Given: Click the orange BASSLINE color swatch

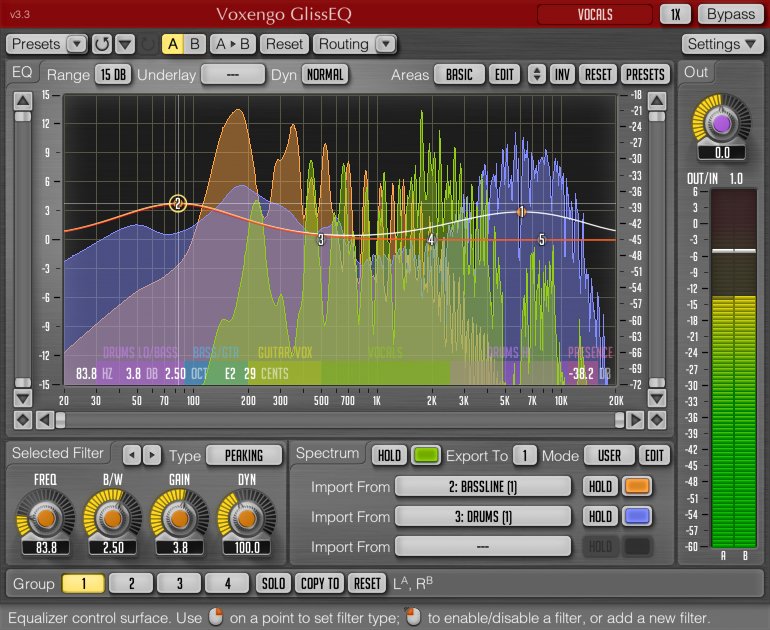Looking at the screenshot, I should pos(637,487).
